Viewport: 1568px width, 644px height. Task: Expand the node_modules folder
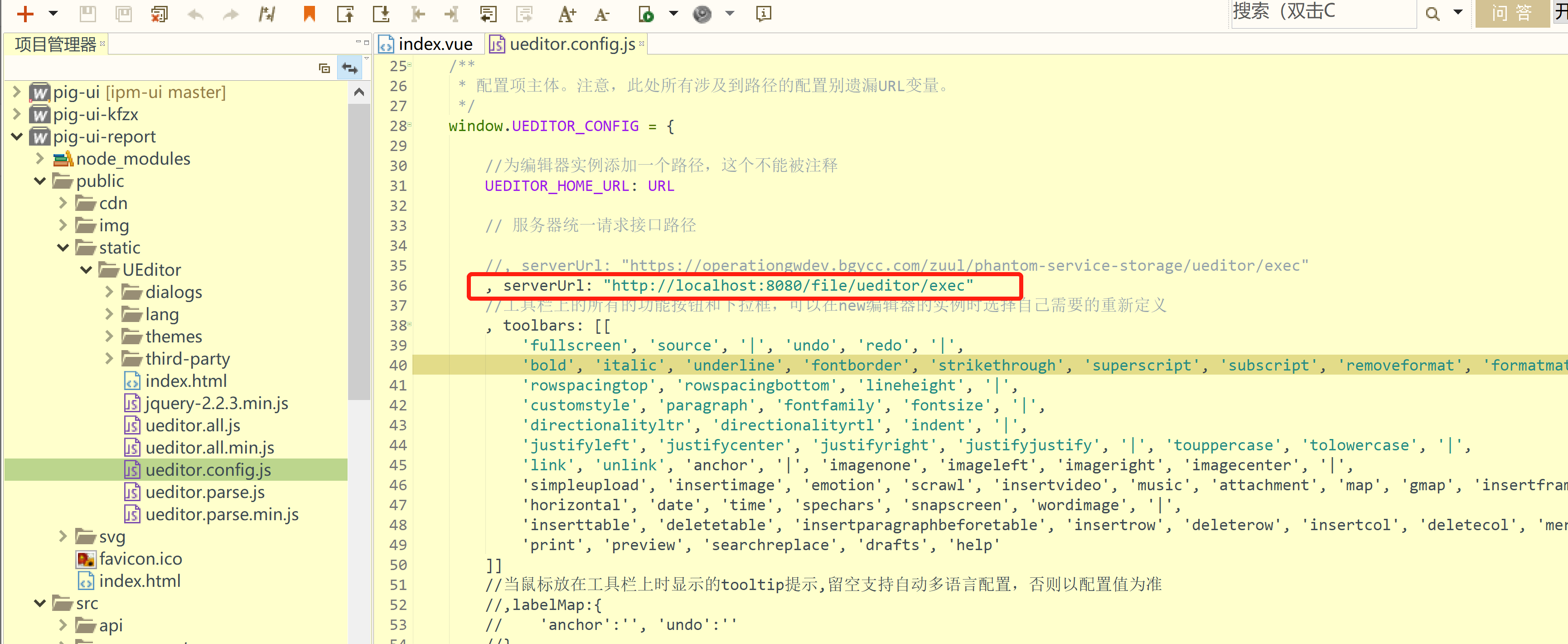point(40,158)
